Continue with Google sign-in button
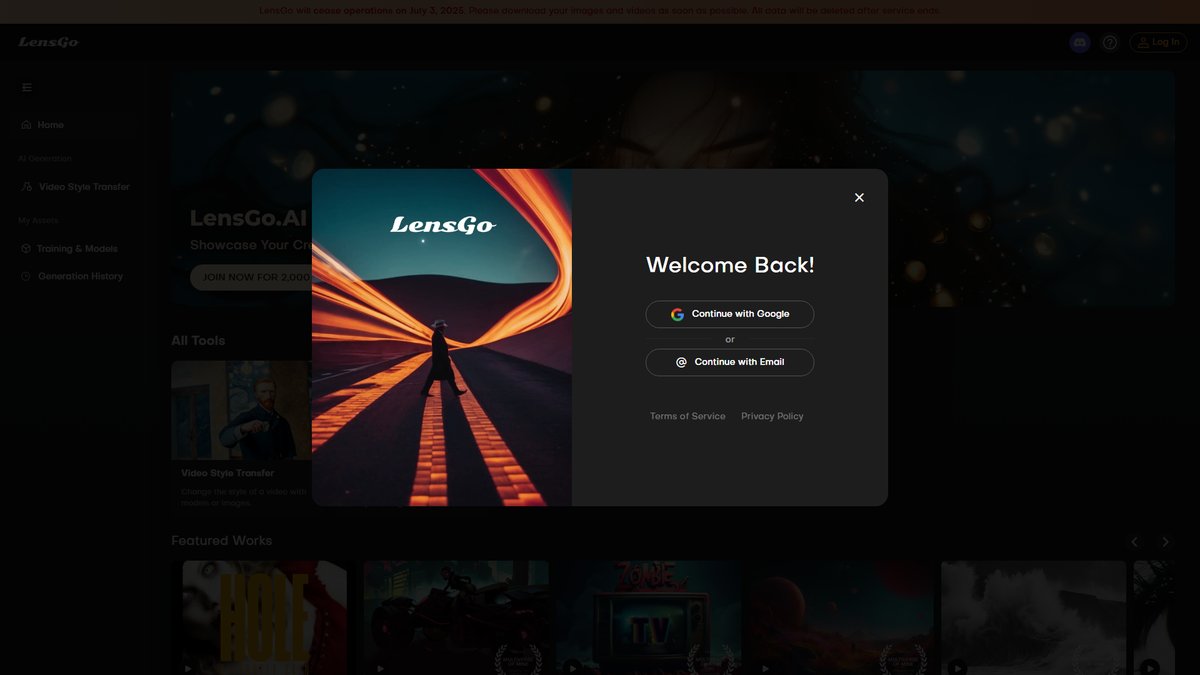The height and width of the screenshot is (675, 1200). [x=730, y=314]
